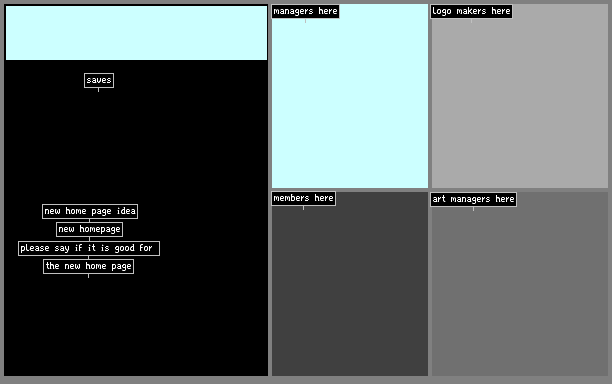Click the tick mark below "managers here"

pos(305,21)
